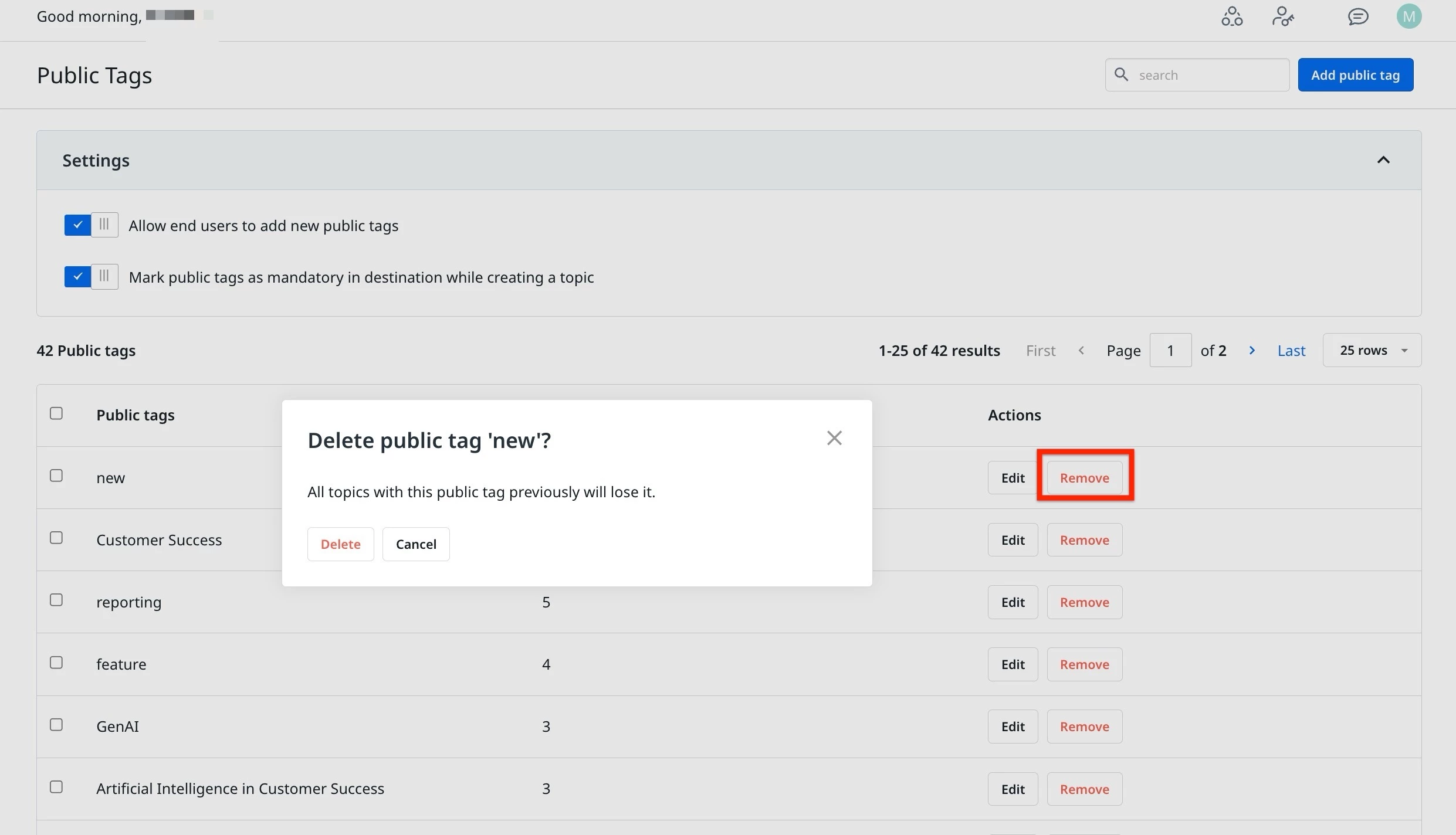Click the search magnifier icon
This screenshot has height=835, width=1456.
[x=1121, y=74]
